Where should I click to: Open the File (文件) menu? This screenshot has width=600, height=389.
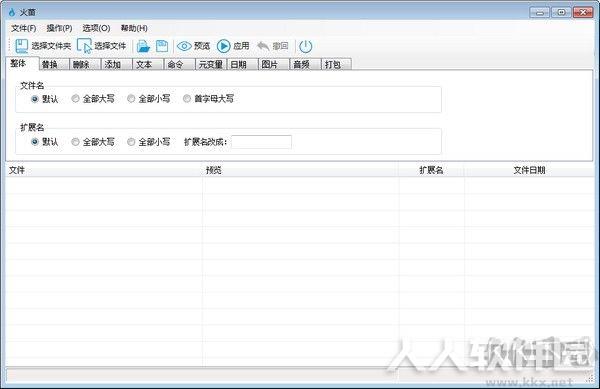click(x=23, y=28)
